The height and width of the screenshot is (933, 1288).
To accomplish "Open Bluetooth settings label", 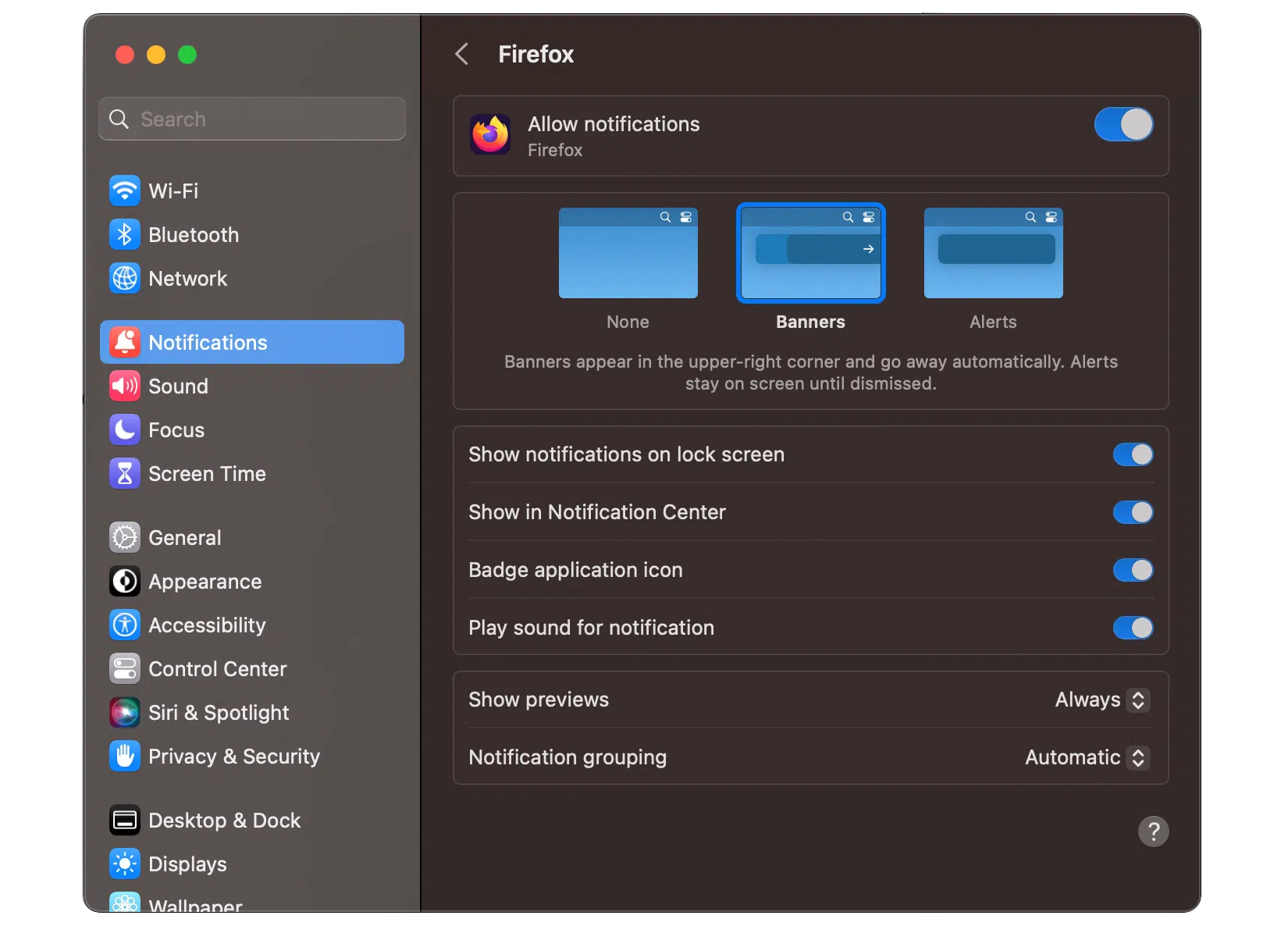I will coord(194,235).
